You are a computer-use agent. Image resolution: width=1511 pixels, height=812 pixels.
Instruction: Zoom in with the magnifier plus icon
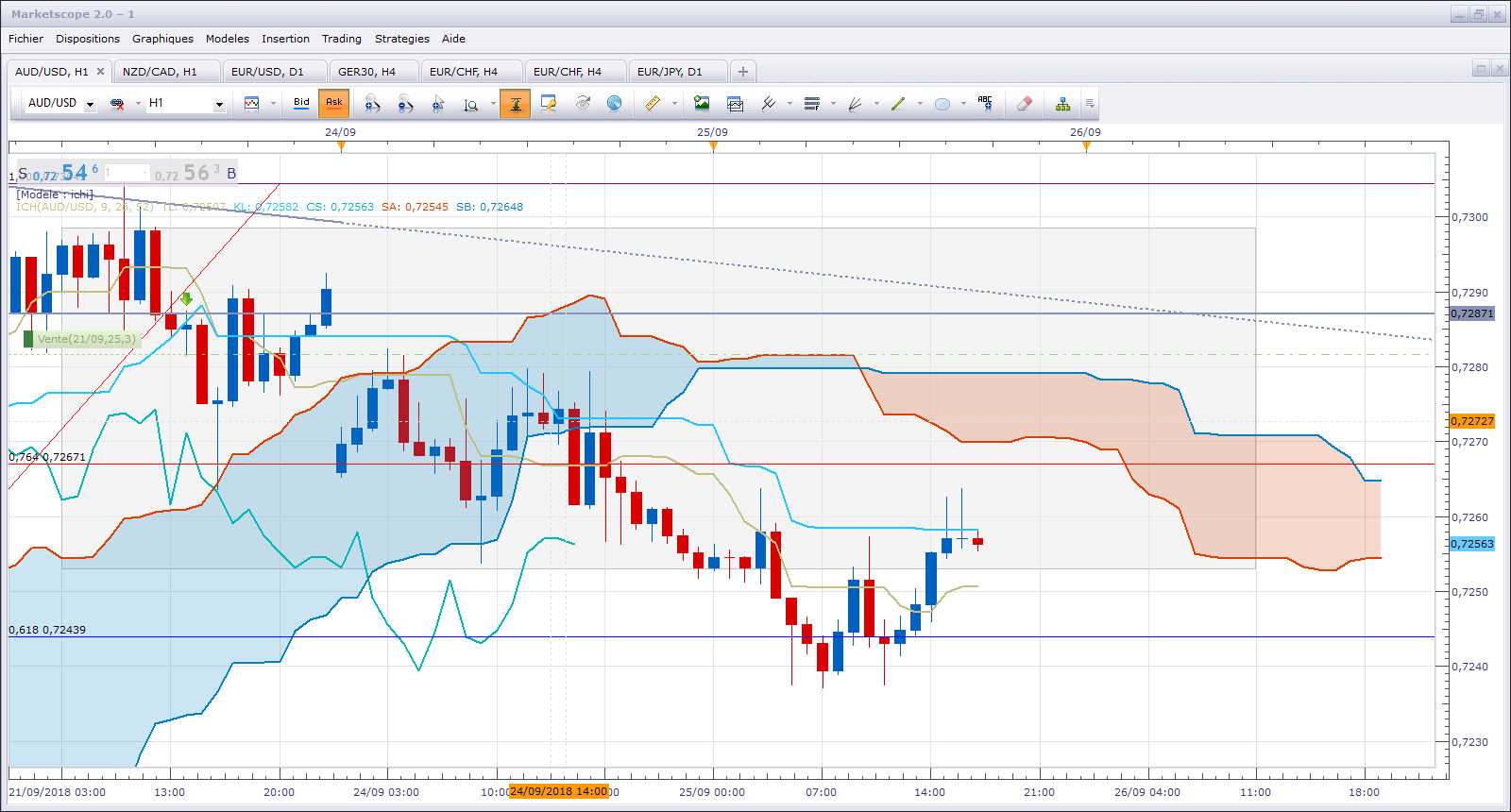(x=372, y=104)
